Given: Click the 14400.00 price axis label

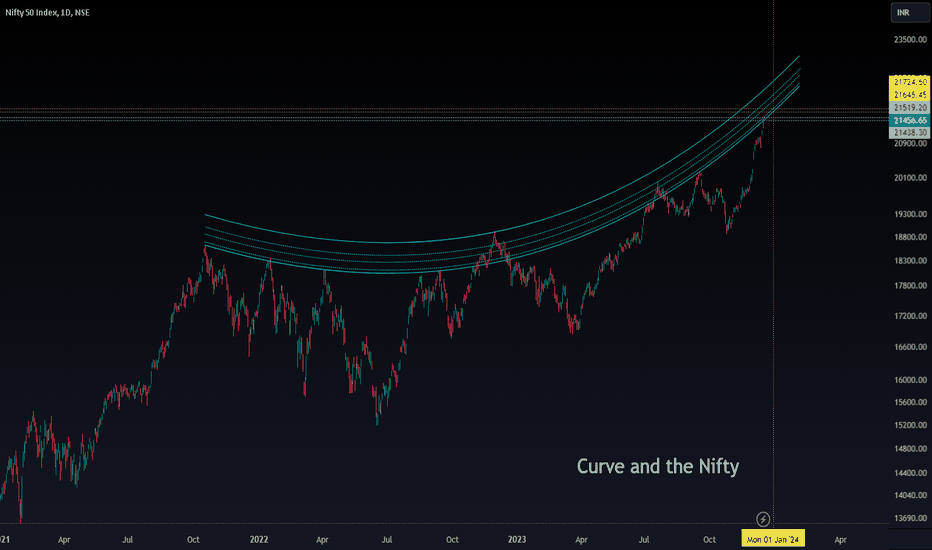Looking at the screenshot, I should (910, 473).
